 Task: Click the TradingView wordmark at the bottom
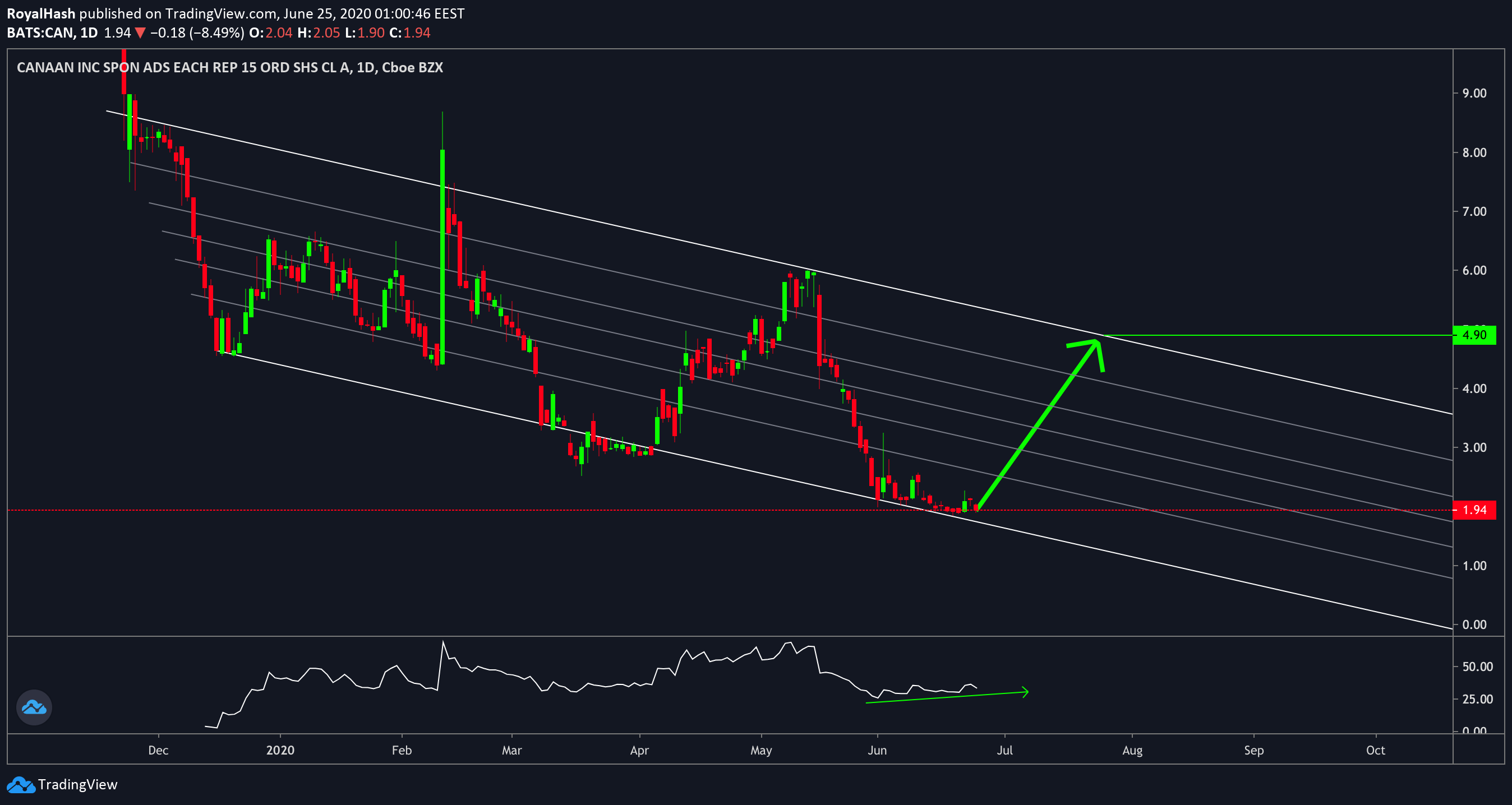(x=77, y=784)
